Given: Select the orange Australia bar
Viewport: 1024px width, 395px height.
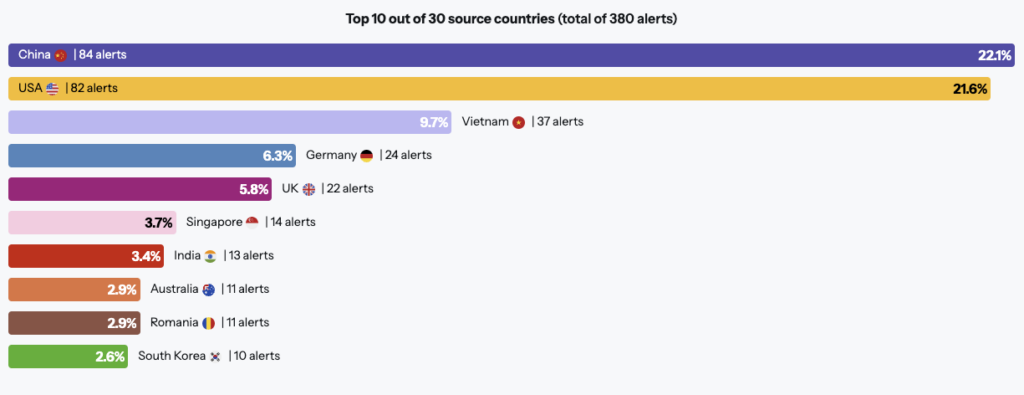Looking at the screenshot, I should click(x=74, y=289).
